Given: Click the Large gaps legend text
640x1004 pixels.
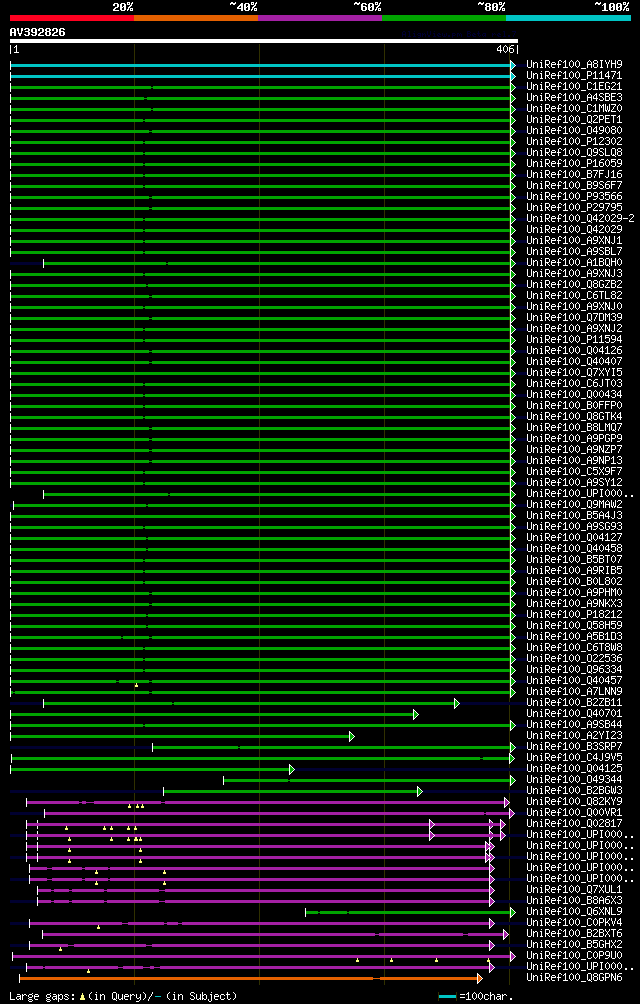Looking at the screenshot, I should click(123, 996).
